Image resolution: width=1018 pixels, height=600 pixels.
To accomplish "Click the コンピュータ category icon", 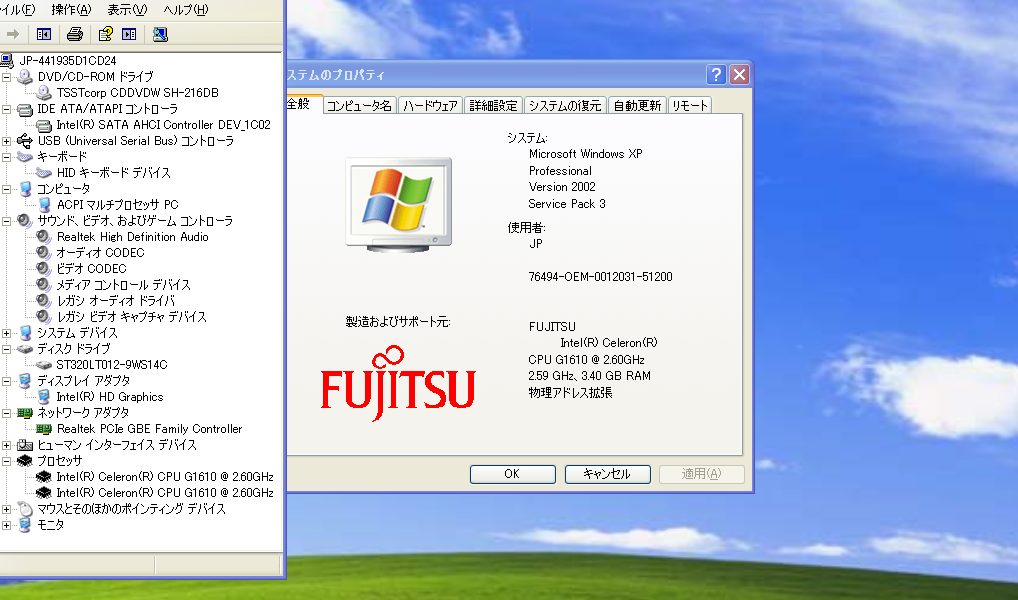I will coord(25,189).
